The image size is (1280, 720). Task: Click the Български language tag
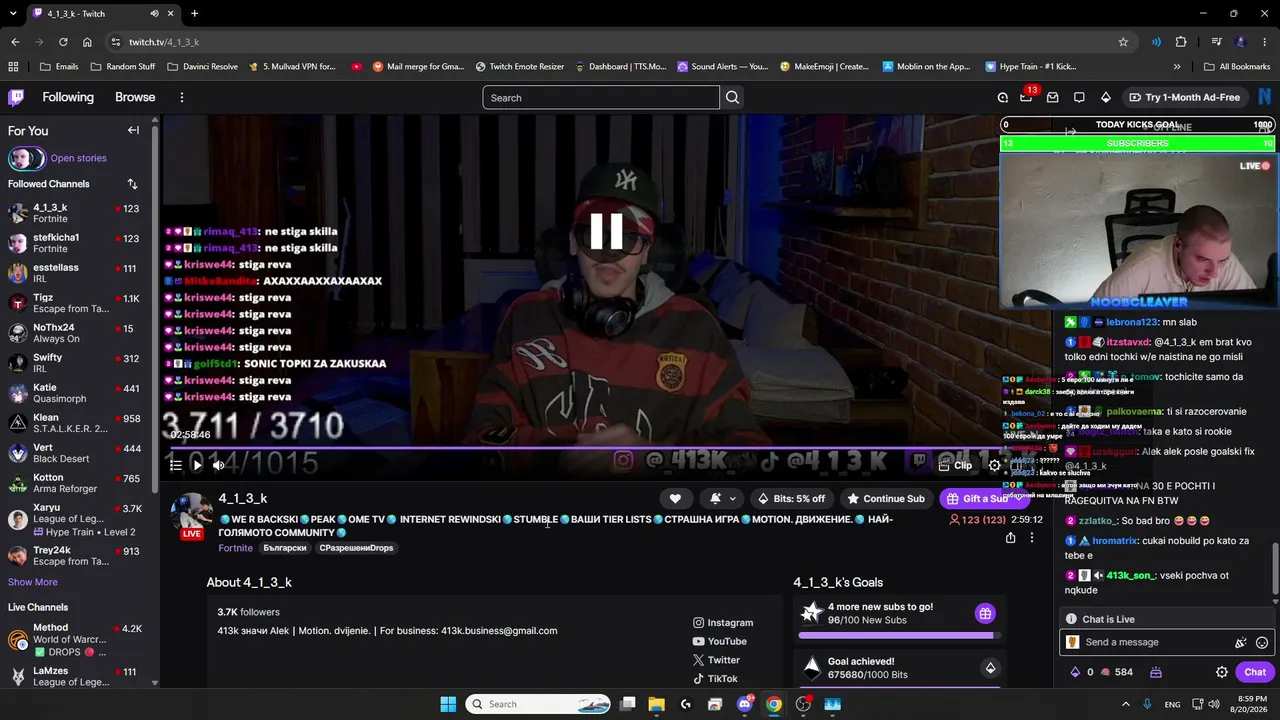pos(285,548)
